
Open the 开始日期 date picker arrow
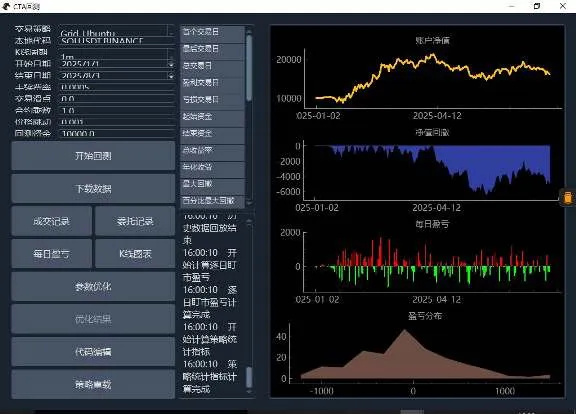[x=171, y=65]
